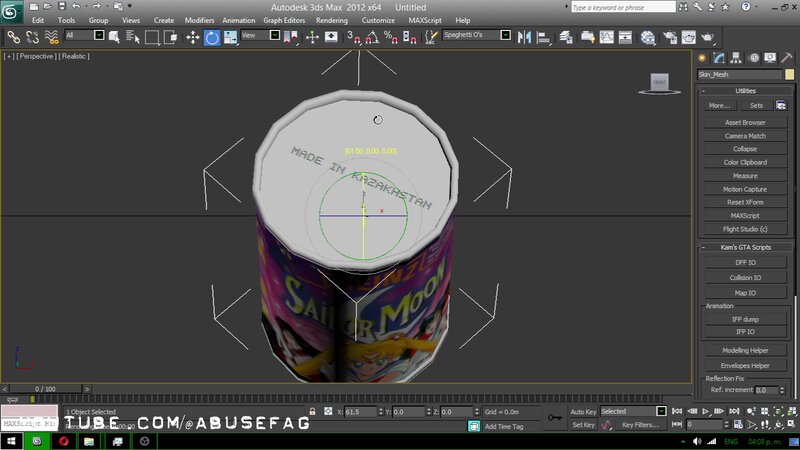The height and width of the screenshot is (450, 800).
Task: Open Rendered Frame Window icon
Action: (689, 37)
